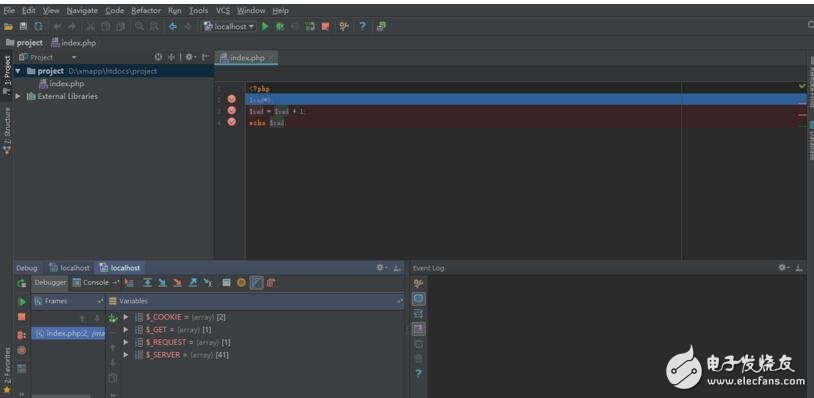Image resolution: width=814 pixels, height=398 pixels.
Task: Start debugging with the green bug icon
Action: [280, 26]
